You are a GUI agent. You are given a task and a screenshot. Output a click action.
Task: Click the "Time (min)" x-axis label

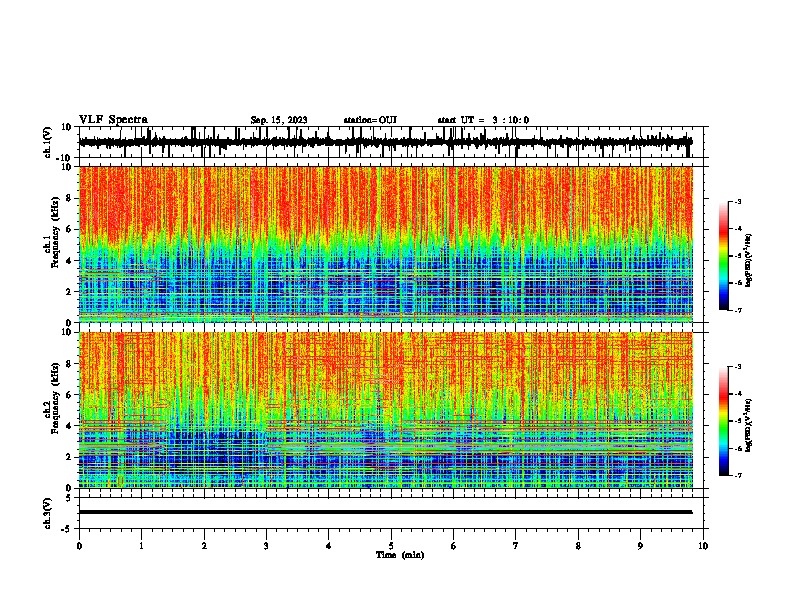400,555
